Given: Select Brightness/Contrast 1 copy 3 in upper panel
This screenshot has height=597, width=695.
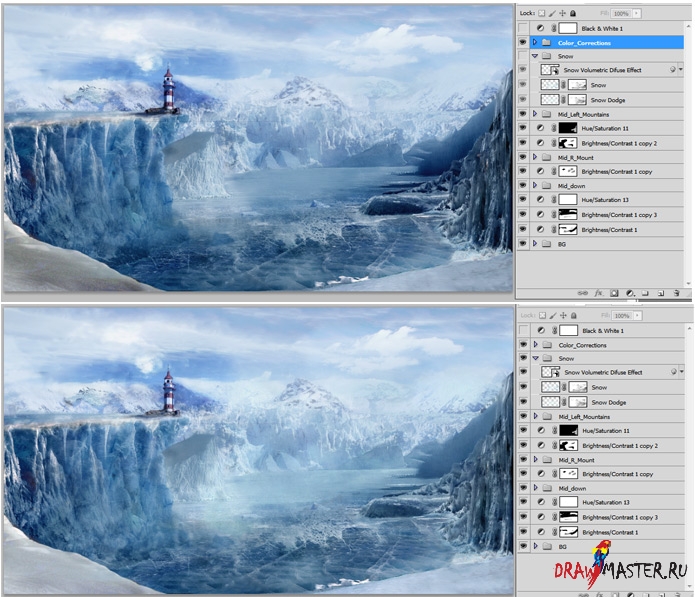Looking at the screenshot, I should (607, 215).
